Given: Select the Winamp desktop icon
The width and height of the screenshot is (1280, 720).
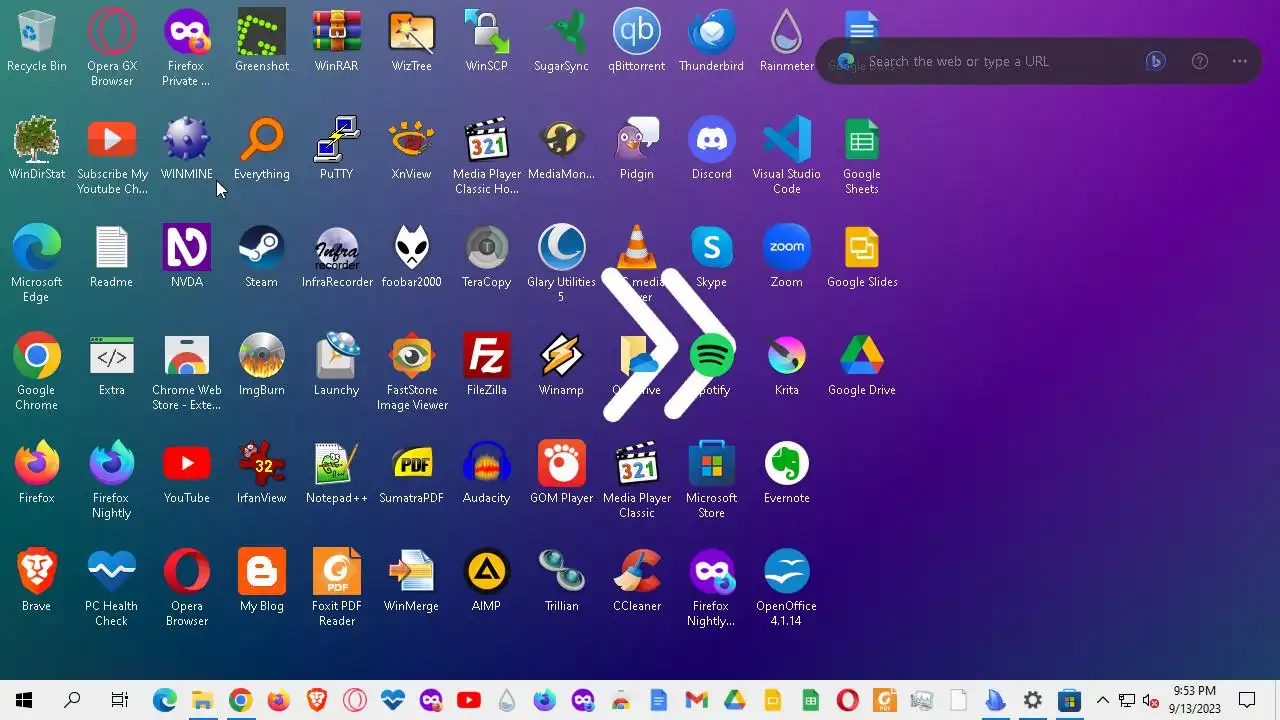Looking at the screenshot, I should tap(562, 366).
